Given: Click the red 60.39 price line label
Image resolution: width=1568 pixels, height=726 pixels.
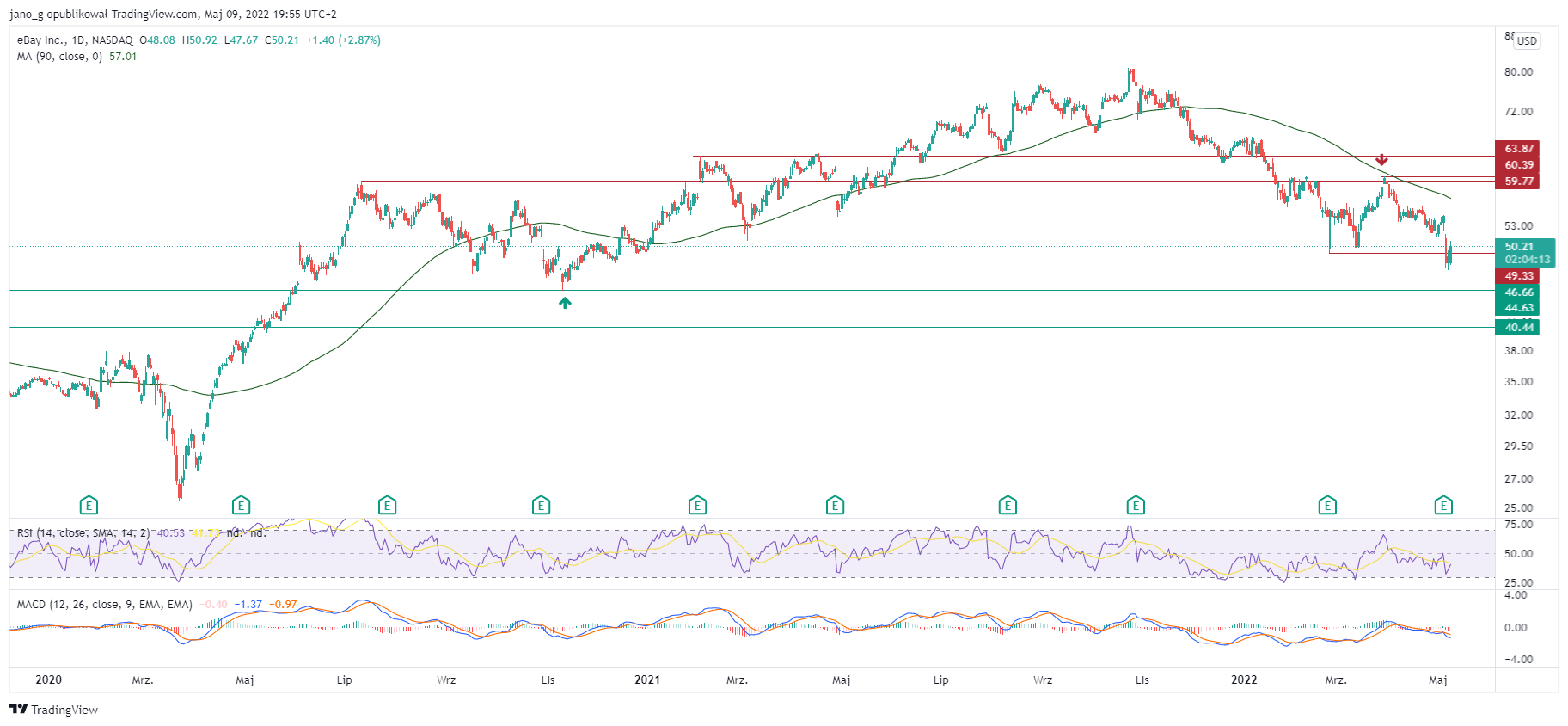Looking at the screenshot, I should coord(1519,165).
